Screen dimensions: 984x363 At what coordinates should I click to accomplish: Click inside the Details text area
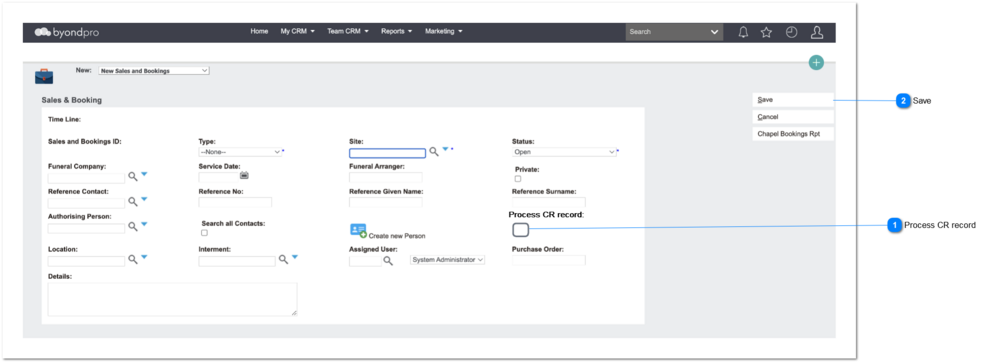click(173, 299)
